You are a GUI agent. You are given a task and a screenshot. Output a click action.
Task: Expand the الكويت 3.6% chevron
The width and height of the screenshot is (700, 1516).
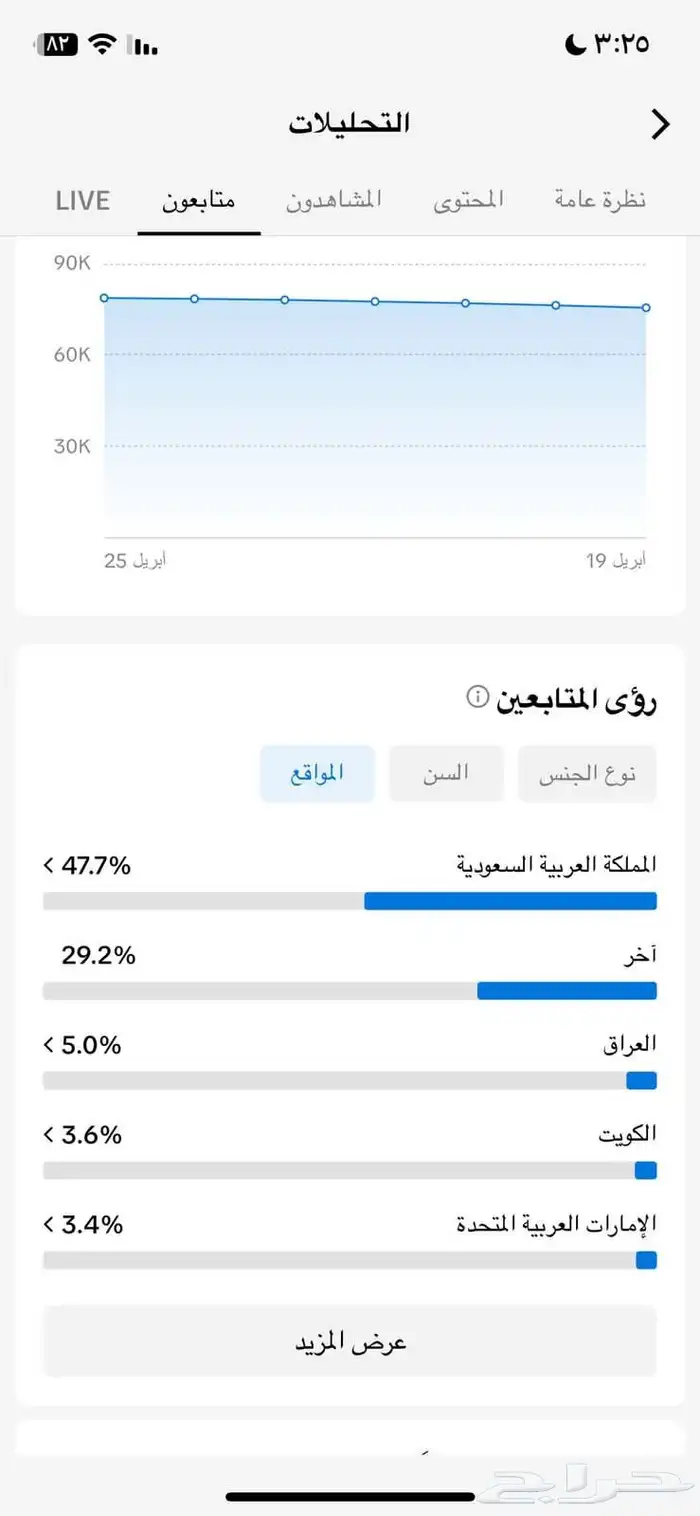[x=49, y=1135]
